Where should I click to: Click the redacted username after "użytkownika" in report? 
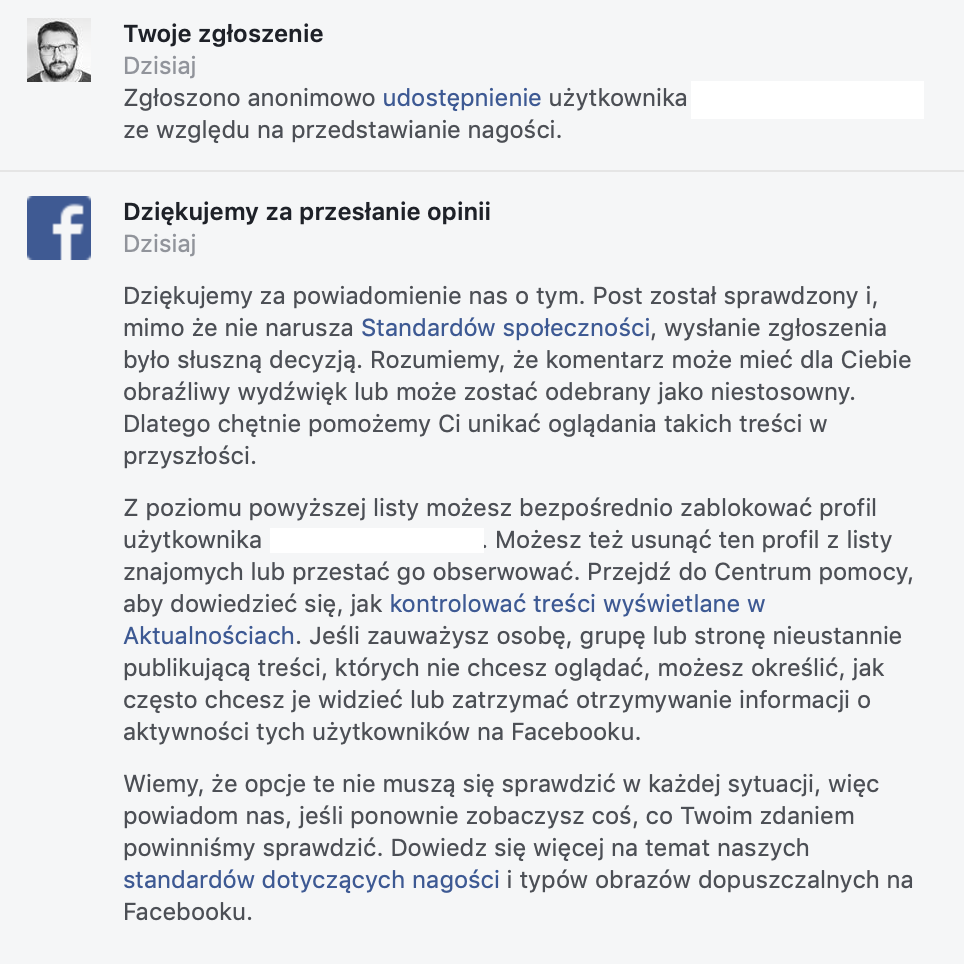[807, 100]
